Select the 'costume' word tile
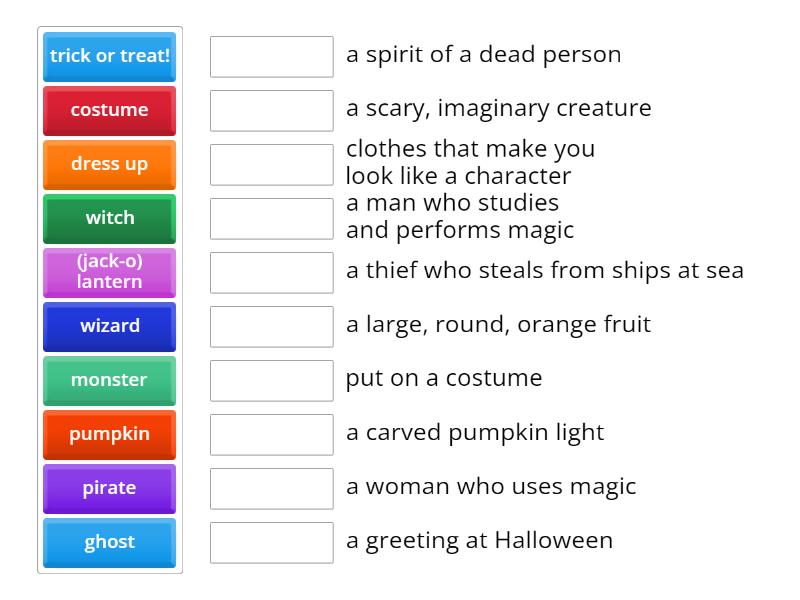The width and height of the screenshot is (800, 600). tap(109, 110)
